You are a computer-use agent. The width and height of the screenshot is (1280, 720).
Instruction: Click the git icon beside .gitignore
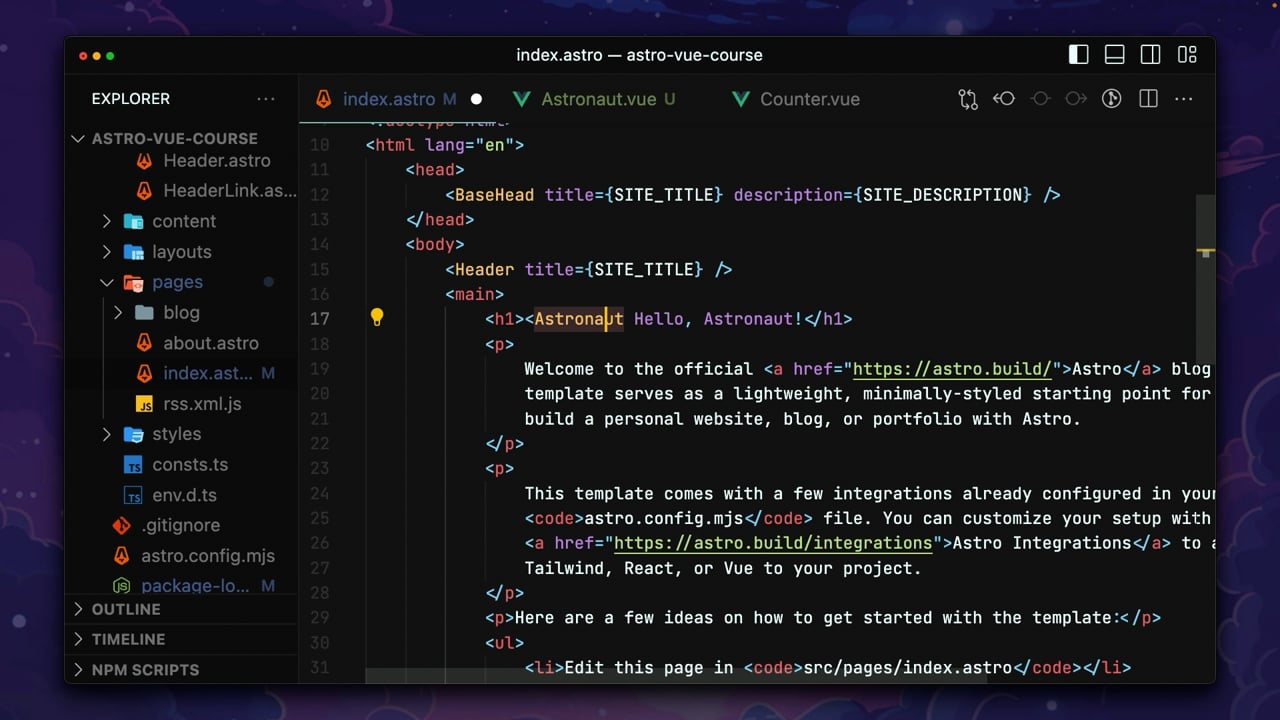tap(122, 525)
